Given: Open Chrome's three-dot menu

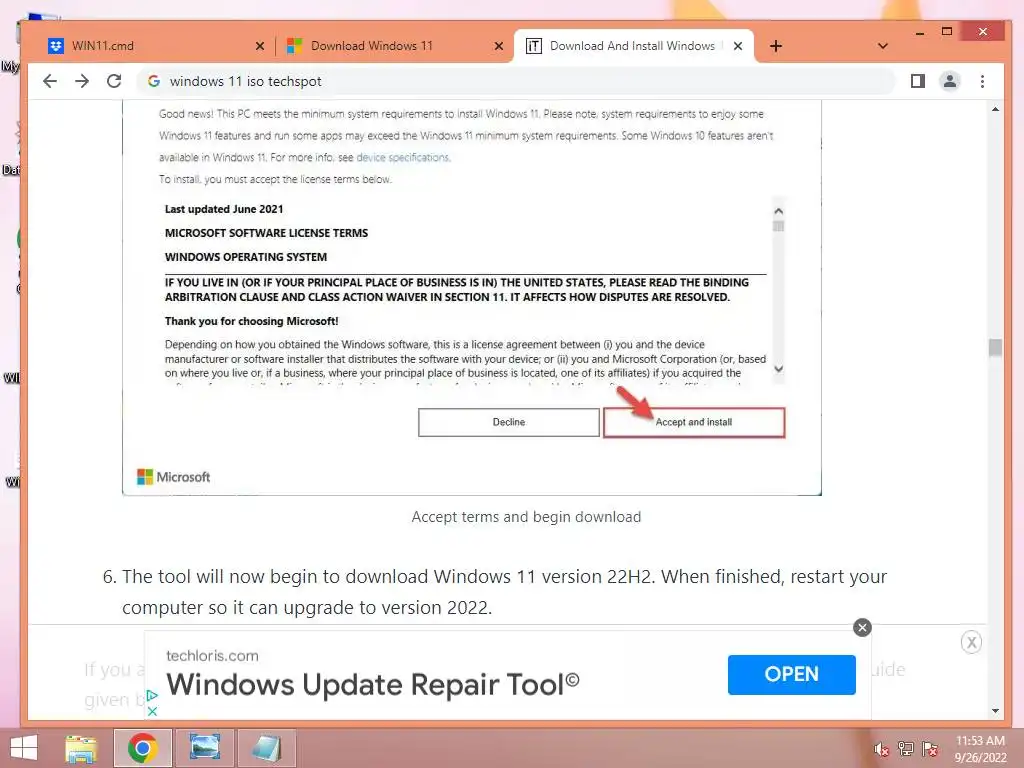Looking at the screenshot, I should tap(982, 81).
